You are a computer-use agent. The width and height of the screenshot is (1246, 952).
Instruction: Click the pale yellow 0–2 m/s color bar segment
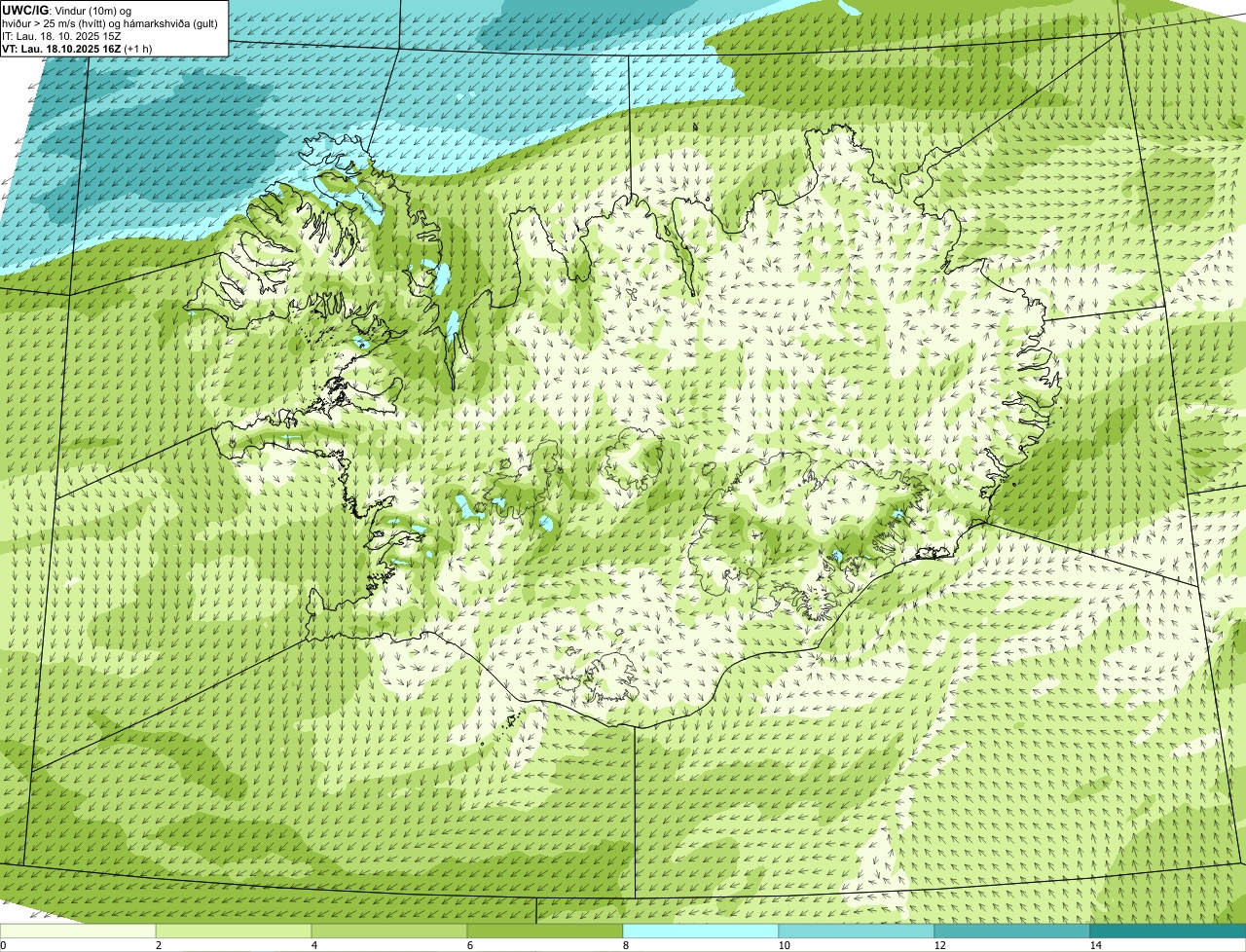coord(78,931)
